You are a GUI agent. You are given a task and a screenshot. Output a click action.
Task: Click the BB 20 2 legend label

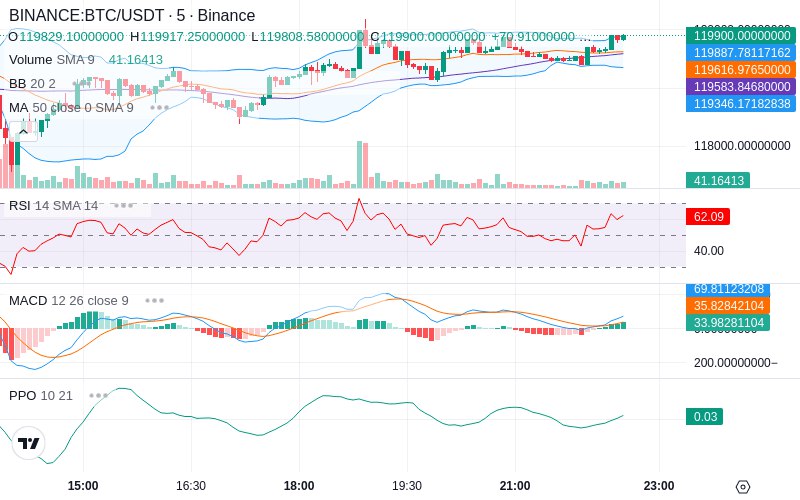pyautogui.click(x=32, y=83)
